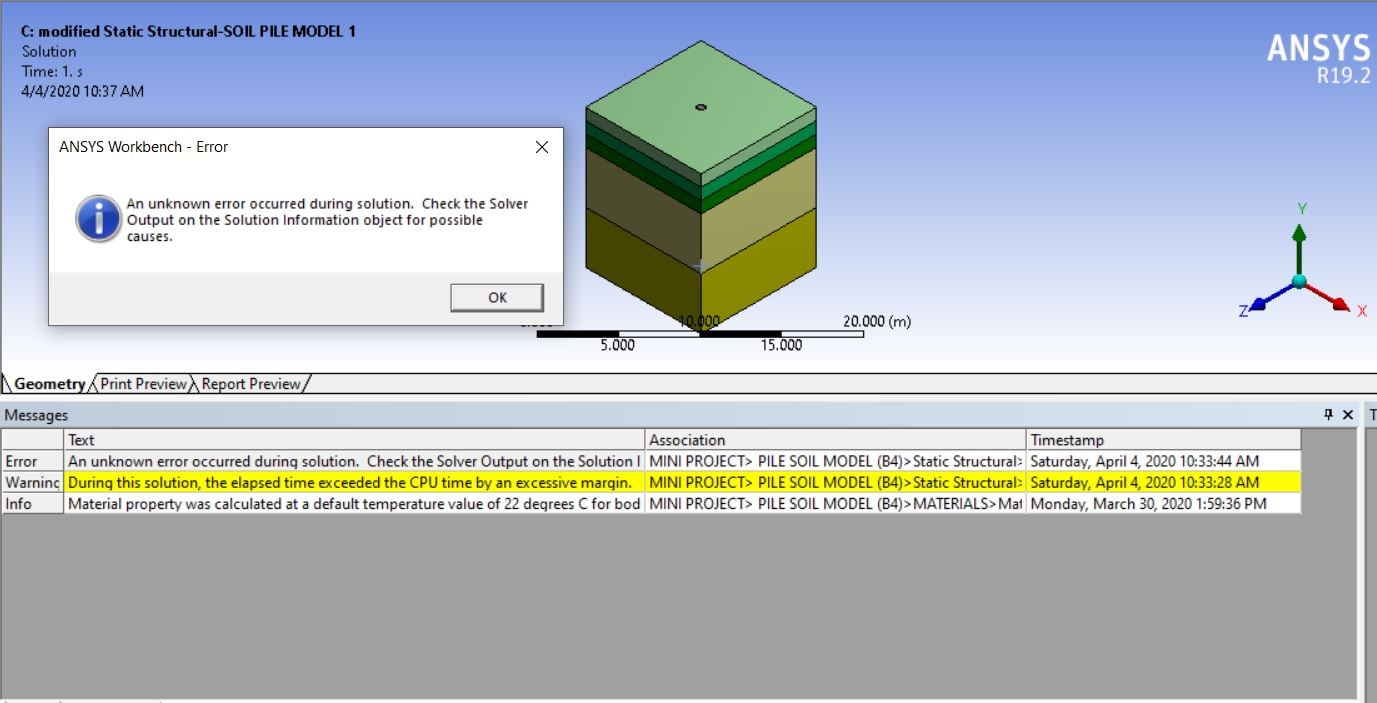Sort messages by the Association column header
1377x703 pixels.
pos(836,440)
